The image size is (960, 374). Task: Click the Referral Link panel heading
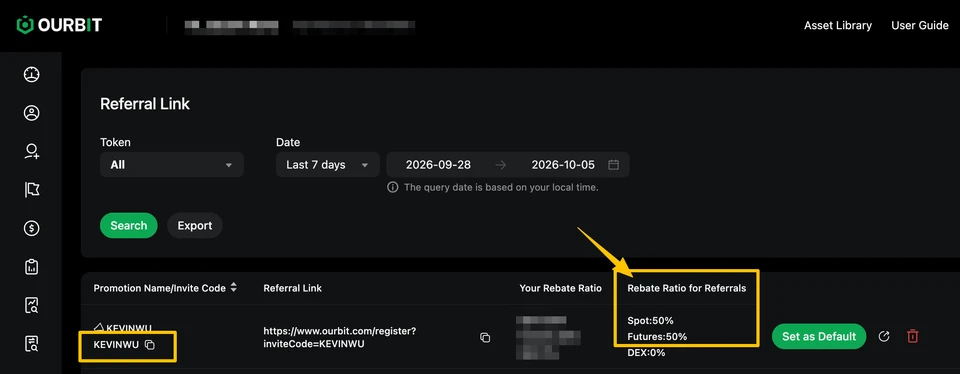pos(145,103)
